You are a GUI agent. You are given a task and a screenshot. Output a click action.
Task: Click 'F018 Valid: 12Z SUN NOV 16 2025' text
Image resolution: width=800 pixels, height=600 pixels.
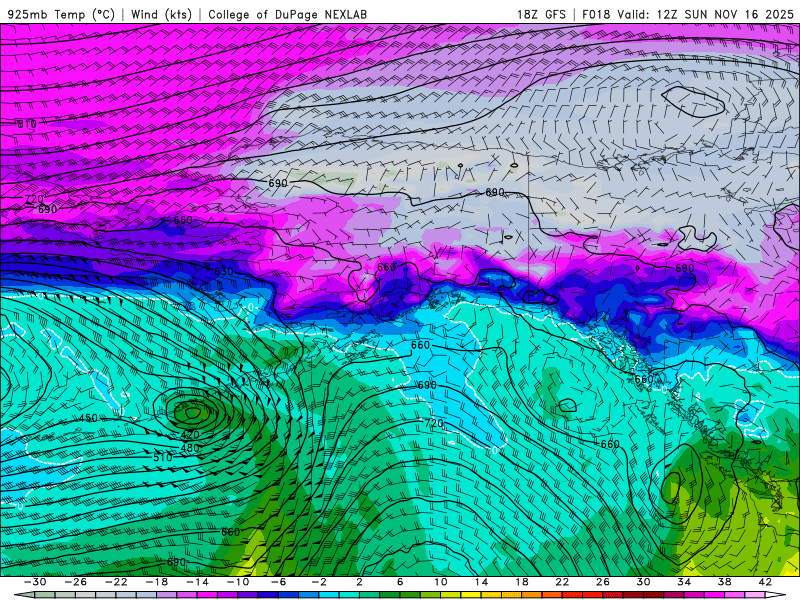pyautogui.click(x=688, y=14)
